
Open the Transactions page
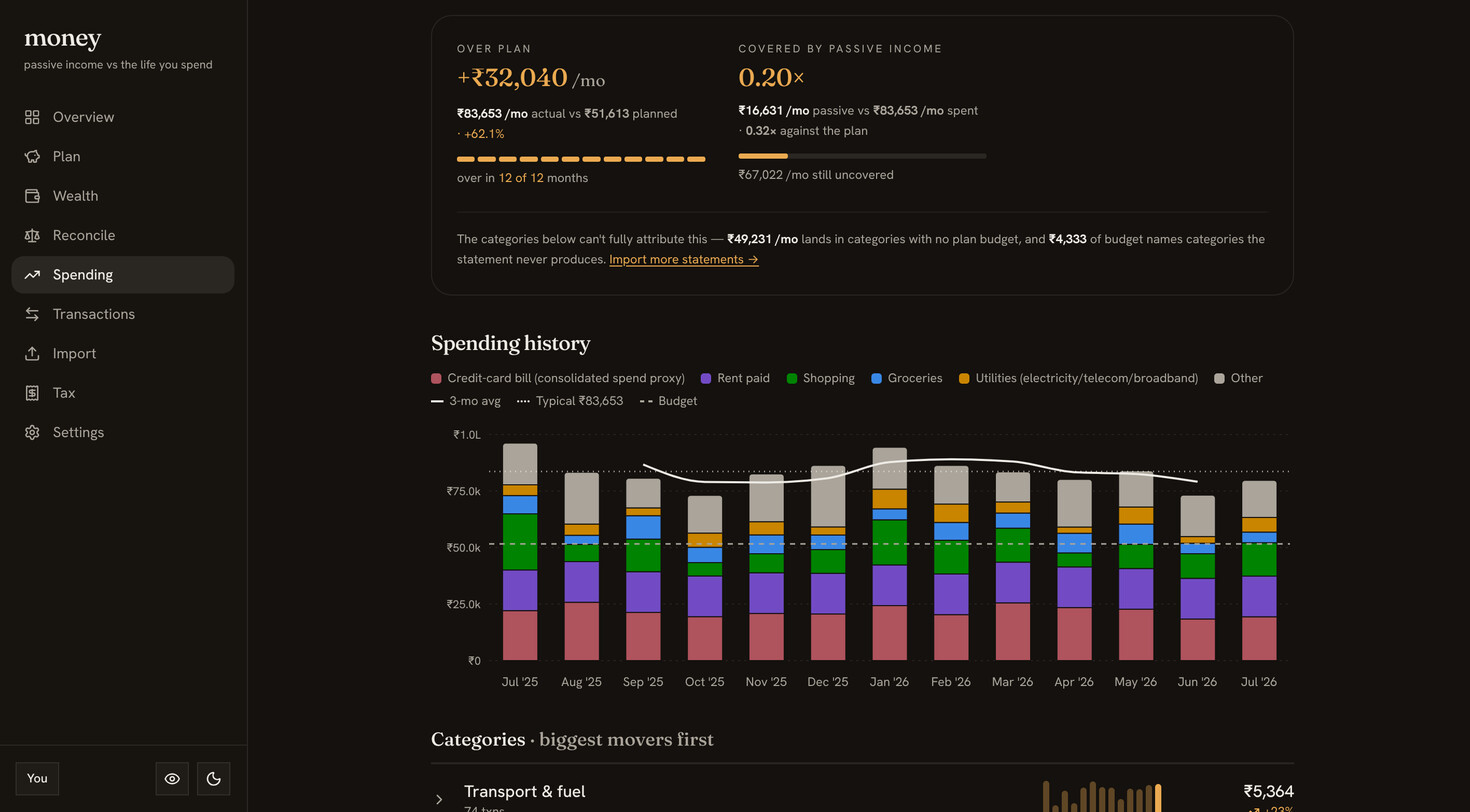coord(123,314)
